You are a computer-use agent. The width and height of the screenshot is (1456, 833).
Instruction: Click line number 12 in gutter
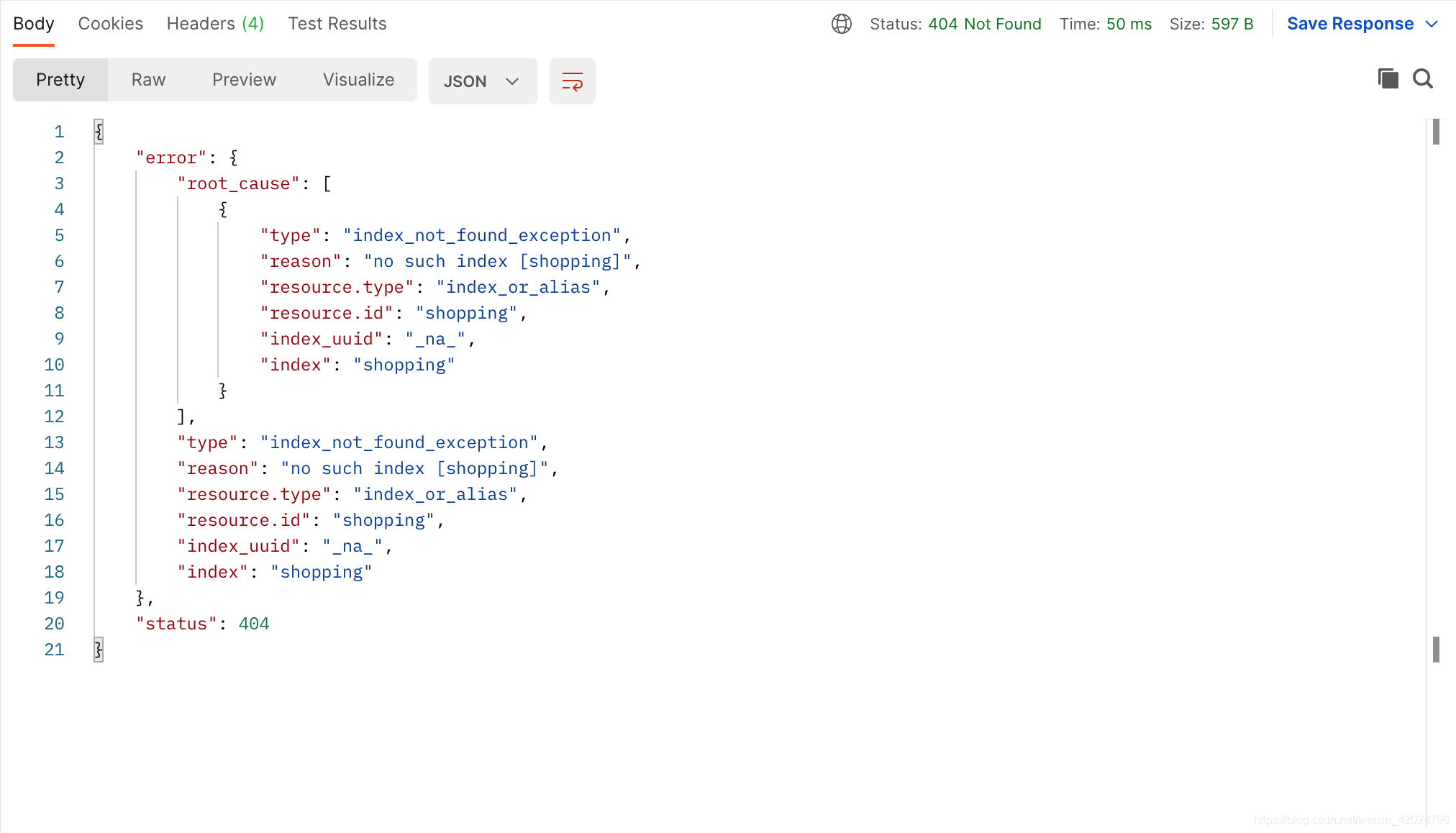[x=54, y=416]
